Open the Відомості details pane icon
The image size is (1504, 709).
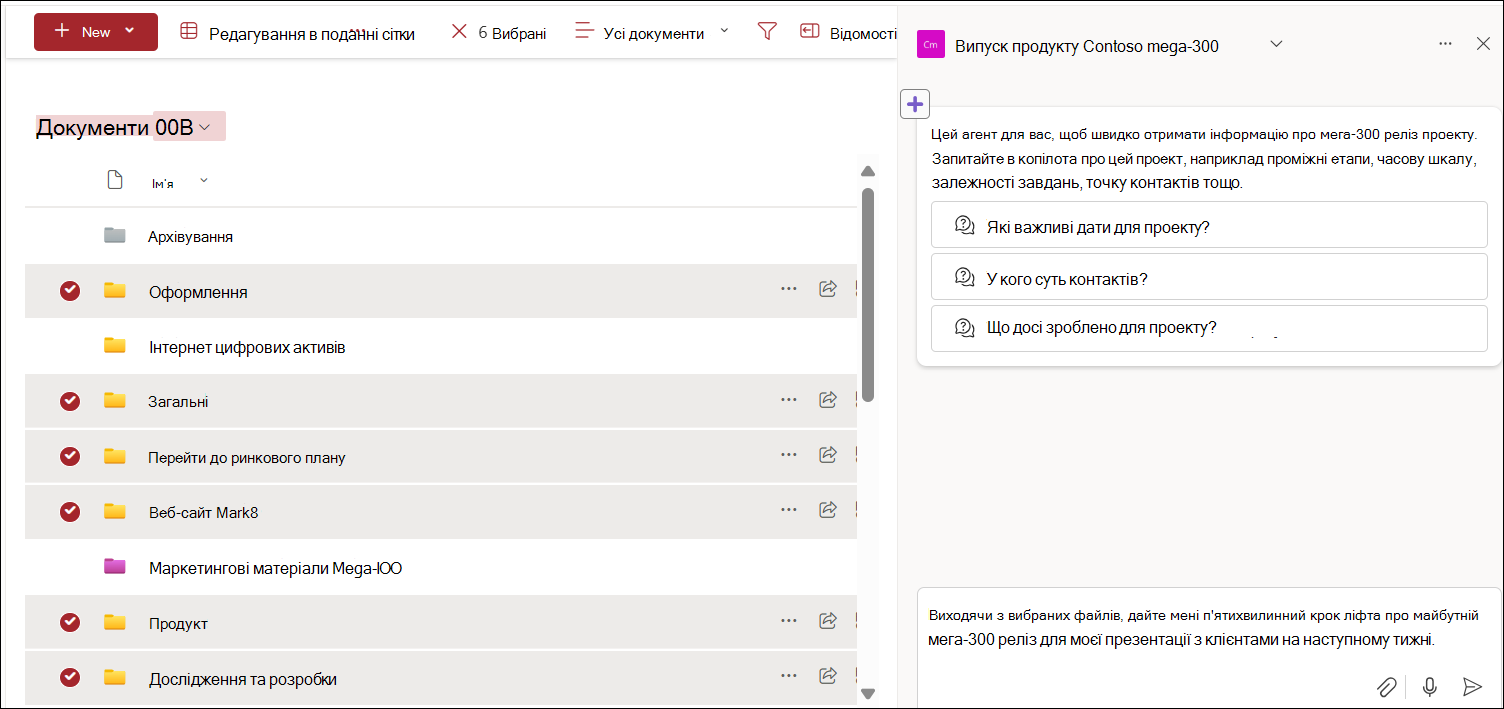[x=809, y=32]
